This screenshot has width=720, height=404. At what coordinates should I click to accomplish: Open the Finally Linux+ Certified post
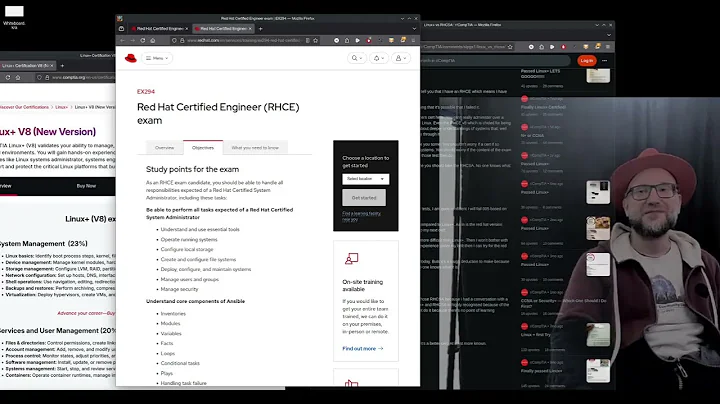click(543, 107)
